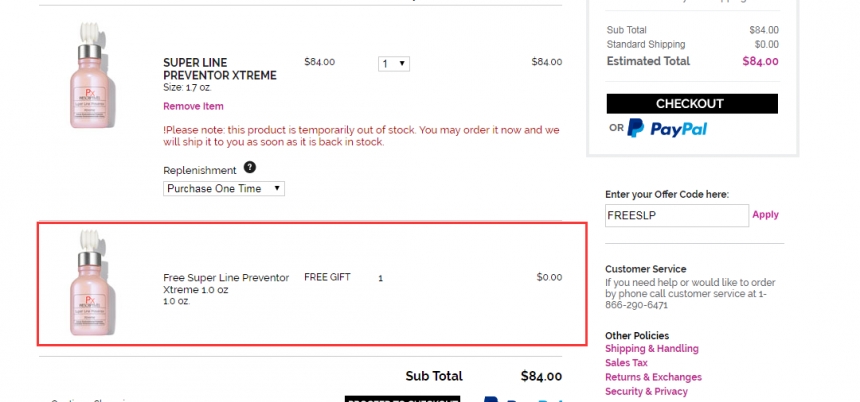Open the Sales Tax policy link
The height and width of the screenshot is (402, 860).
tap(626, 363)
